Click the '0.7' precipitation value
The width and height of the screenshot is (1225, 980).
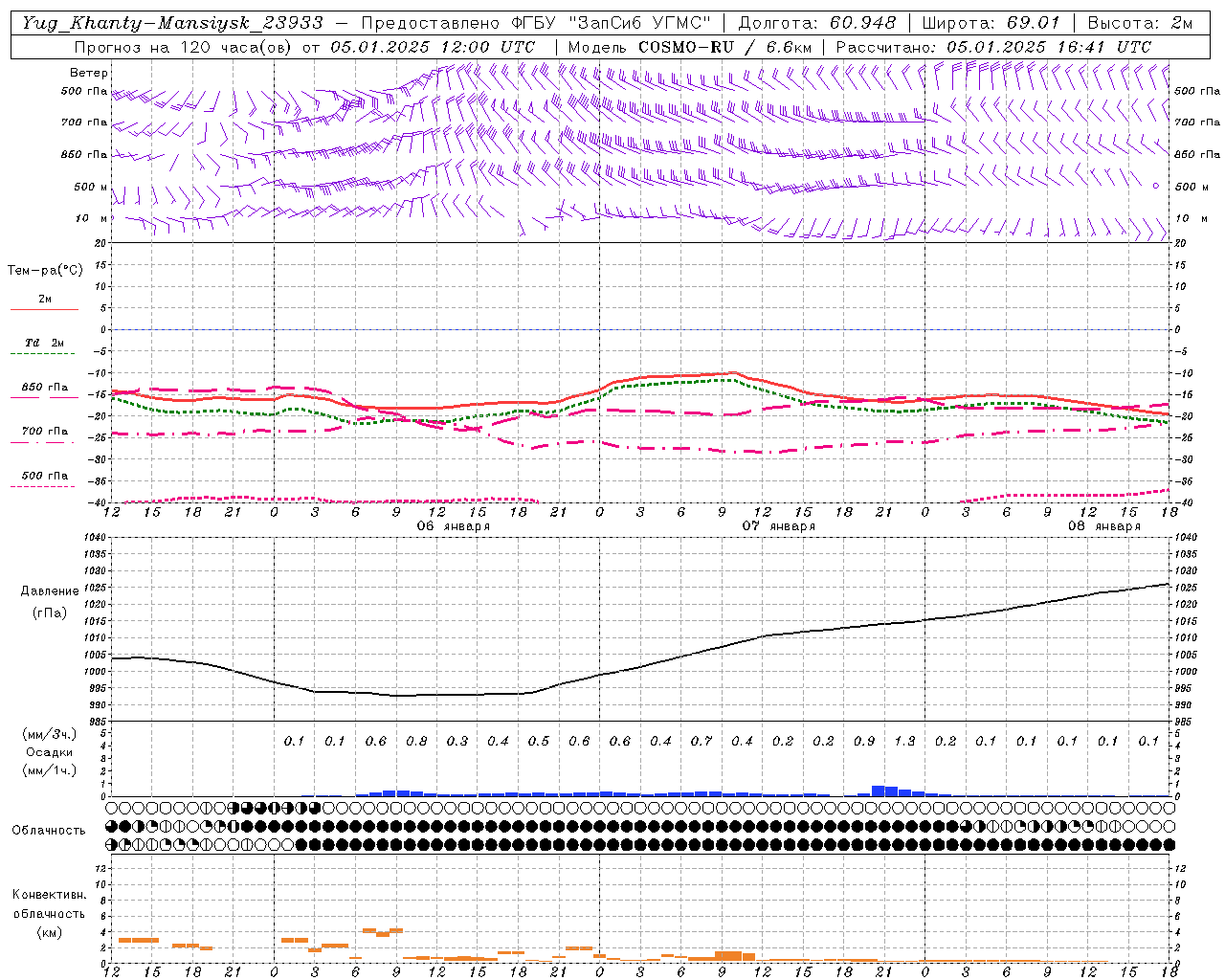(x=702, y=741)
